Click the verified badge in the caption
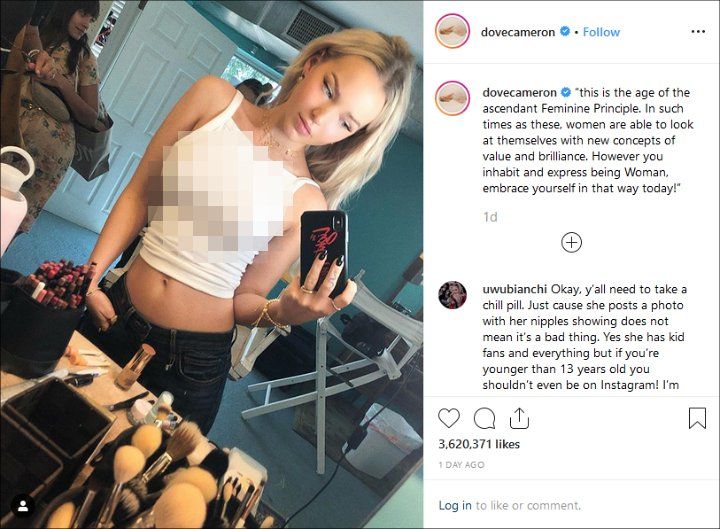Image resolution: width=720 pixels, height=529 pixels. coord(566,92)
